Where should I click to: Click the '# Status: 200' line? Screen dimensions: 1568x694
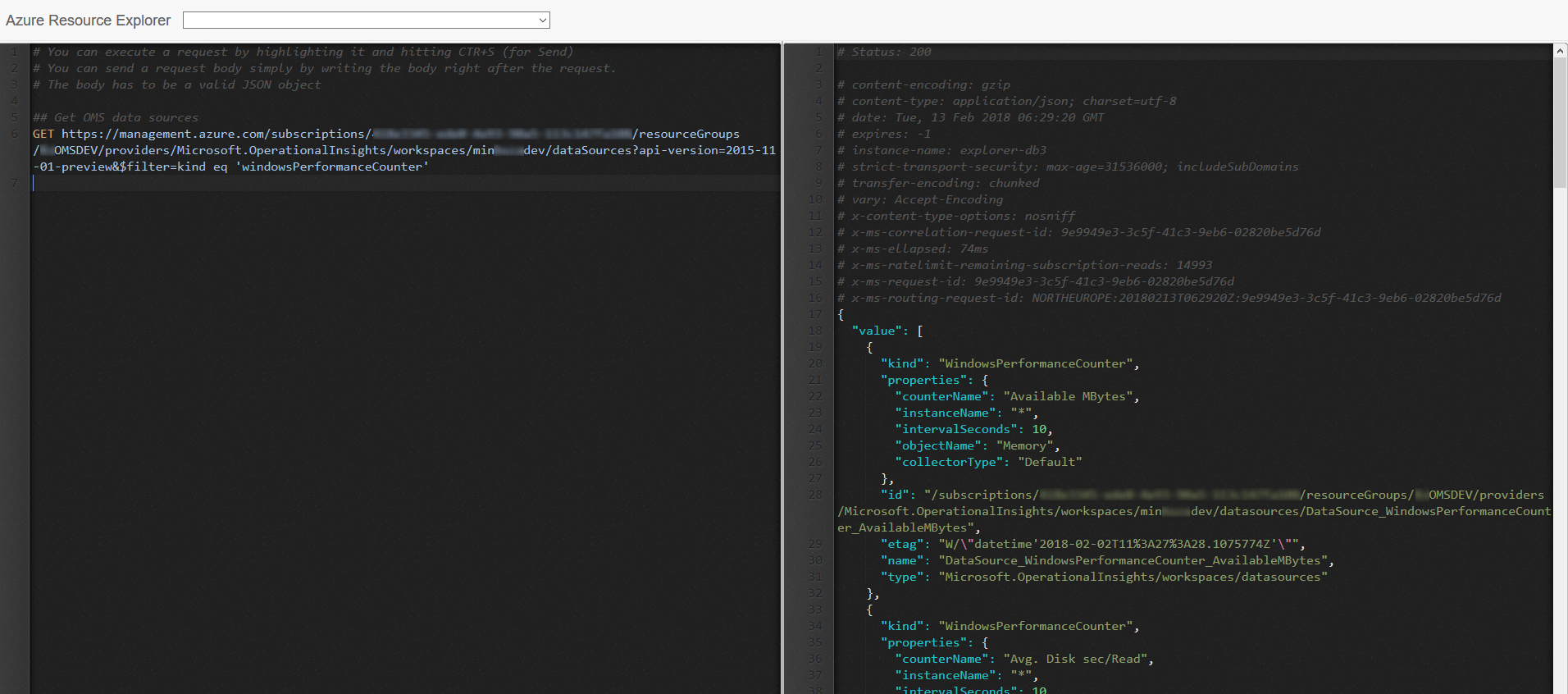pyautogui.click(x=884, y=52)
